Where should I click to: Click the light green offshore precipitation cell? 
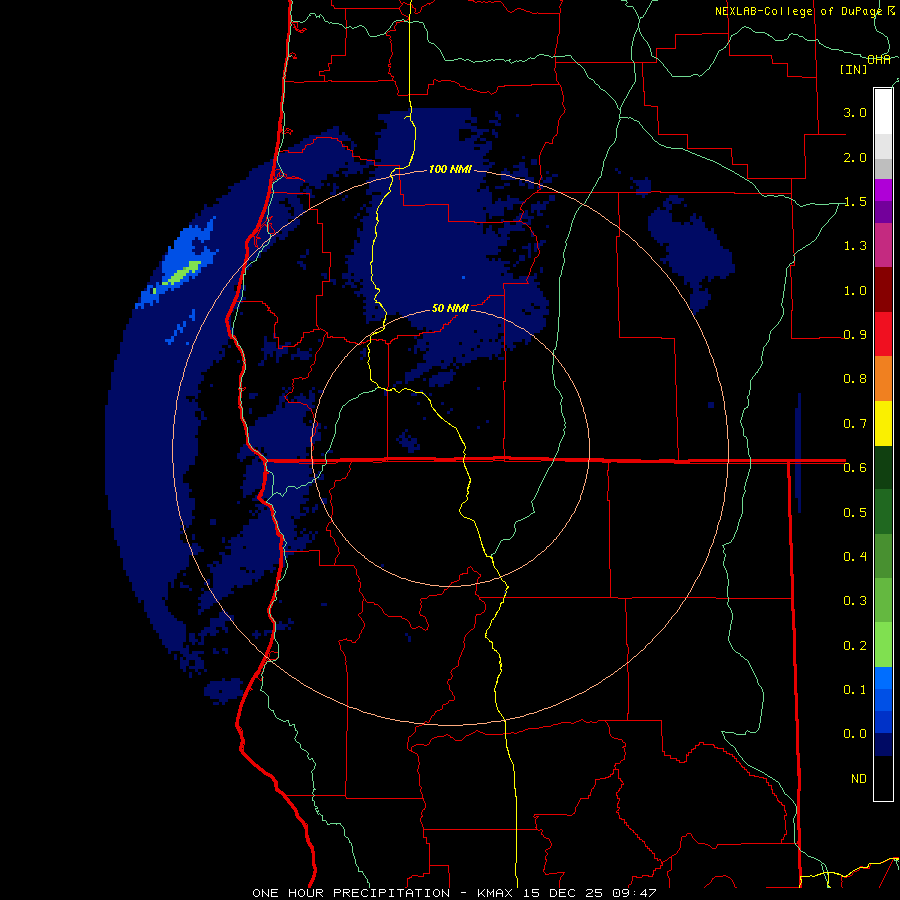[x=182, y=272]
